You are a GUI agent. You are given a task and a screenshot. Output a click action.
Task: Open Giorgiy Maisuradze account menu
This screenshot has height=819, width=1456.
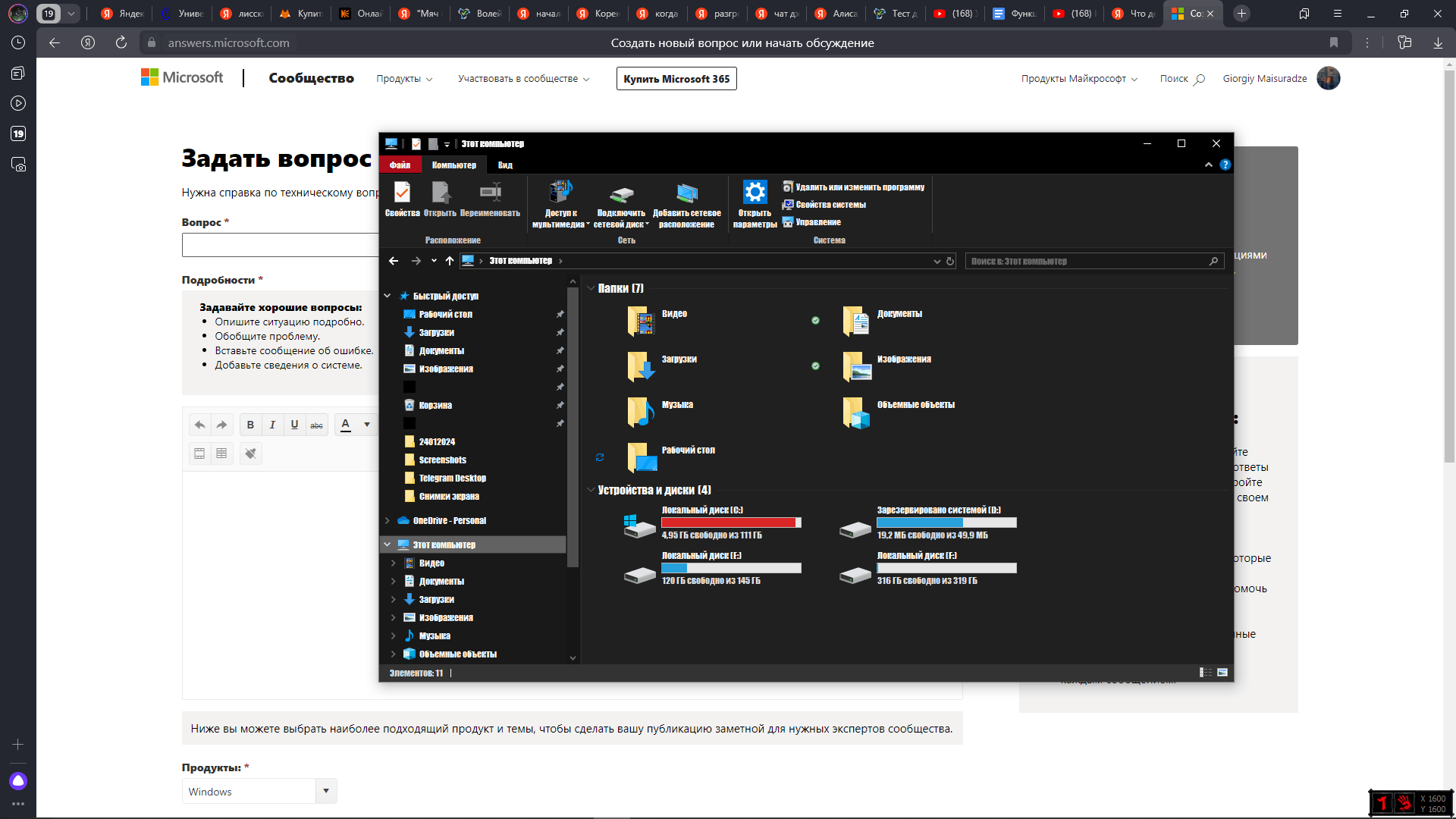click(x=1281, y=78)
